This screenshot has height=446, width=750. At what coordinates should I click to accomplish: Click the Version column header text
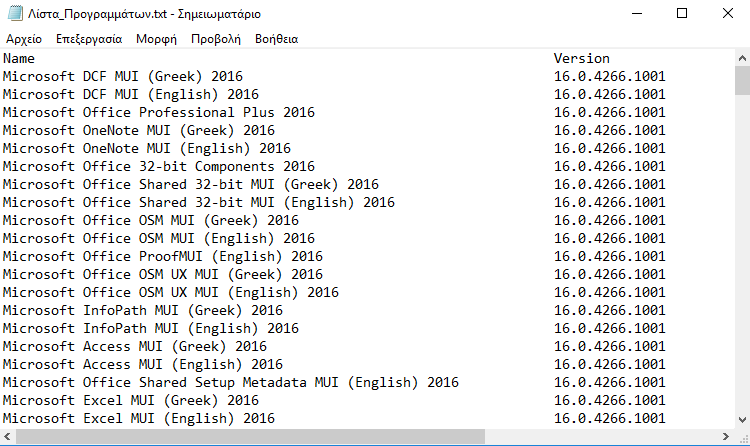pyautogui.click(x=582, y=58)
